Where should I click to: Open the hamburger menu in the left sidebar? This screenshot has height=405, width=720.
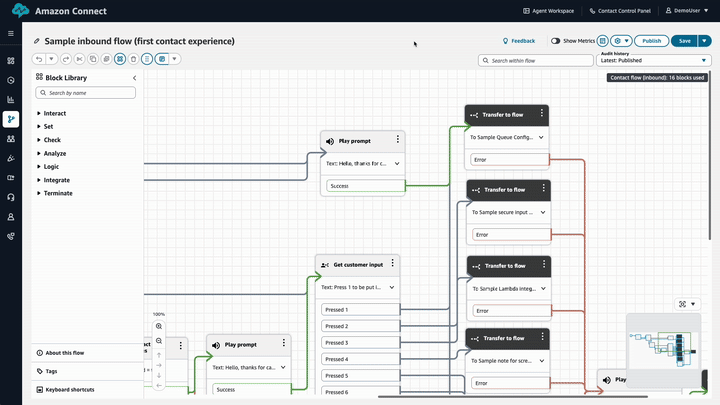pyautogui.click(x=11, y=33)
